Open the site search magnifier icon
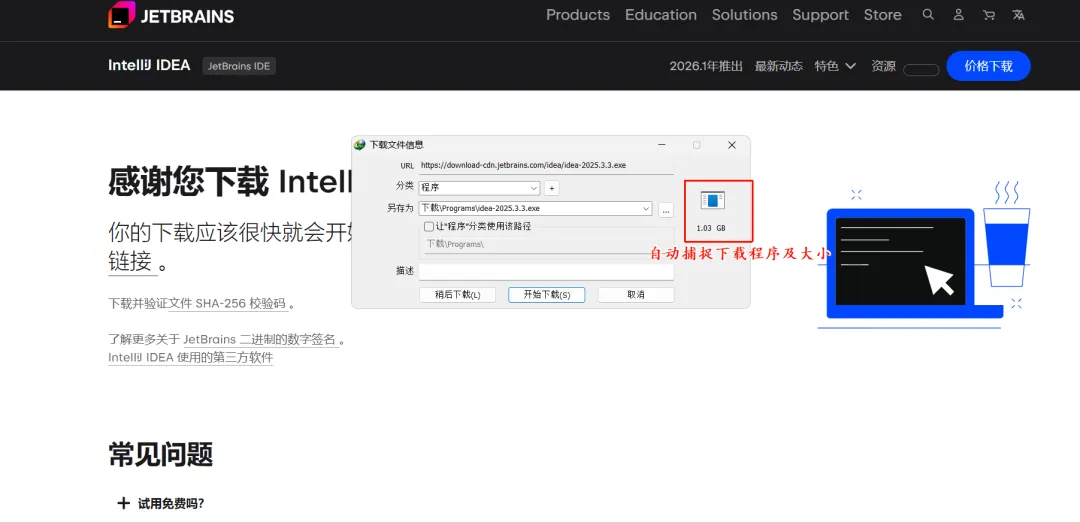The image size is (1080, 522). pyautogui.click(x=928, y=14)
